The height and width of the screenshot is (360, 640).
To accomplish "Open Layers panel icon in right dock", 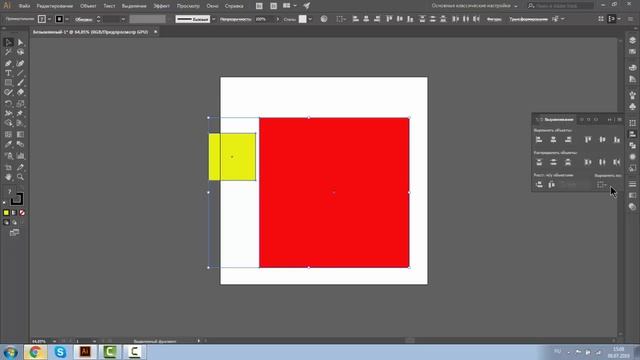I will [632, 40].
